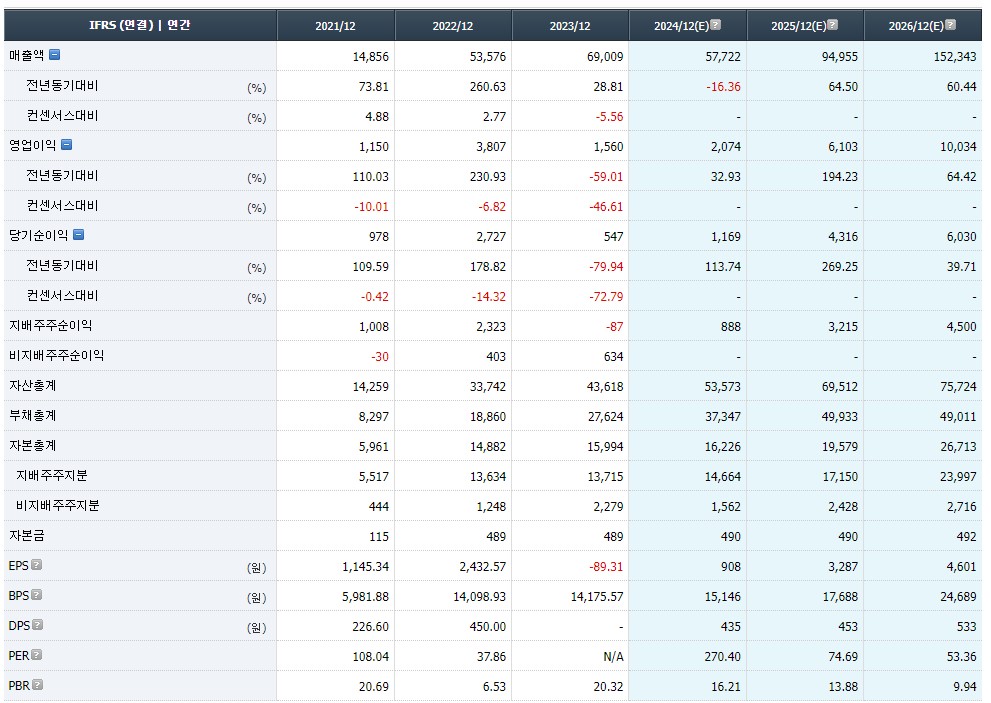Click the question mark icon beside PBR
The width and height of the screenshot is (991, 703).
(x=37, y=685)
